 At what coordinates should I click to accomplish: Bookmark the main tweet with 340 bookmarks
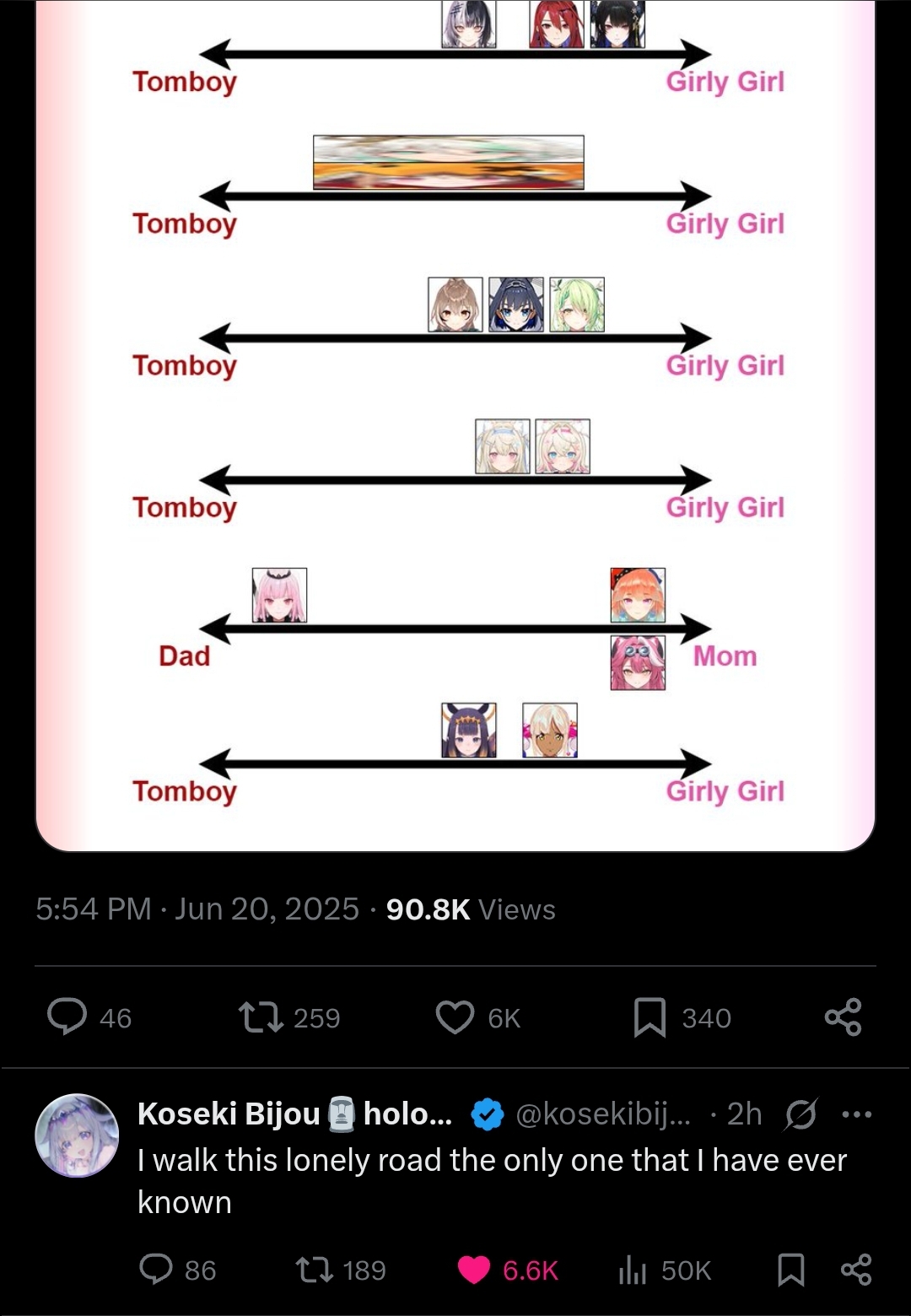pos(682,1017)
